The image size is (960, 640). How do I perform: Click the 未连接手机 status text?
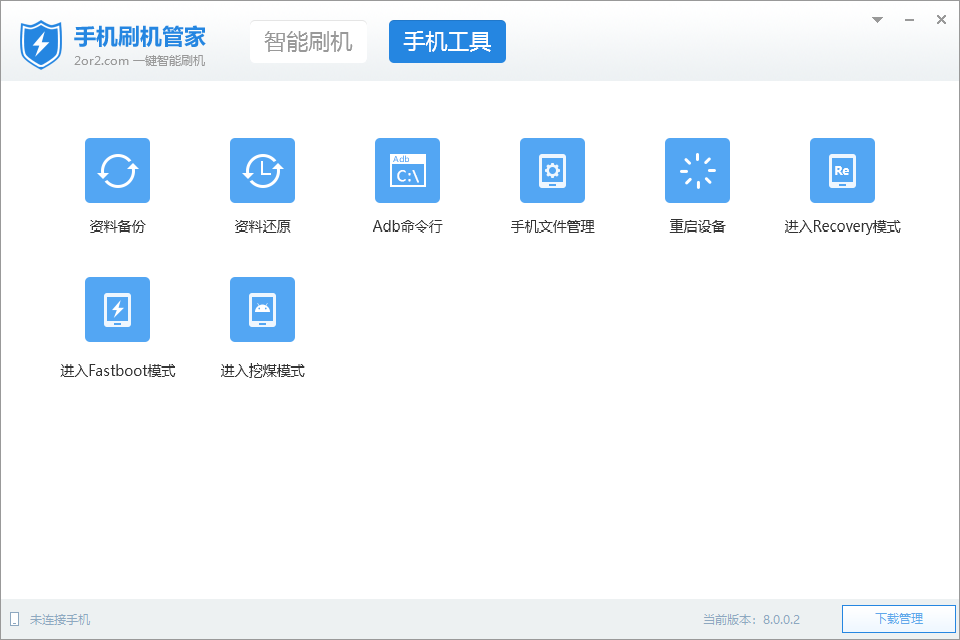tap(60, 620)
